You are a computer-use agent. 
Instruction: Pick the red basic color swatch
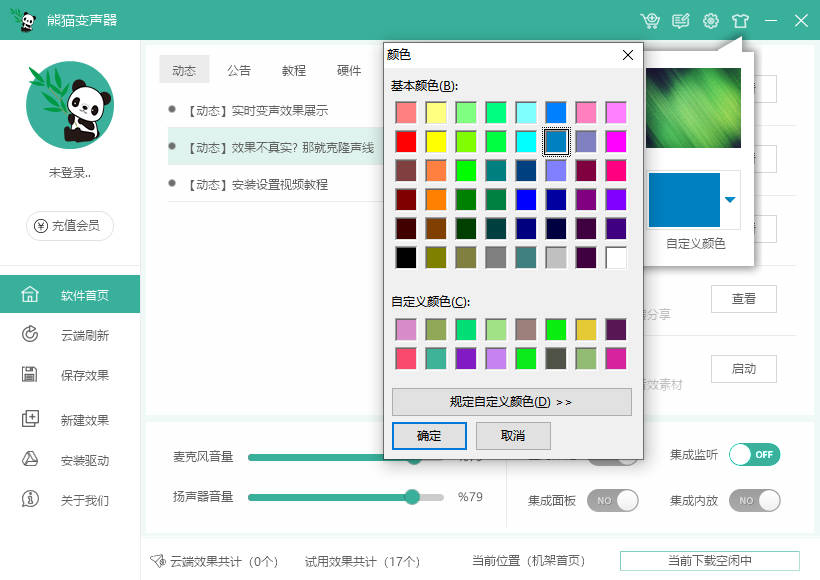pos(406,141)
